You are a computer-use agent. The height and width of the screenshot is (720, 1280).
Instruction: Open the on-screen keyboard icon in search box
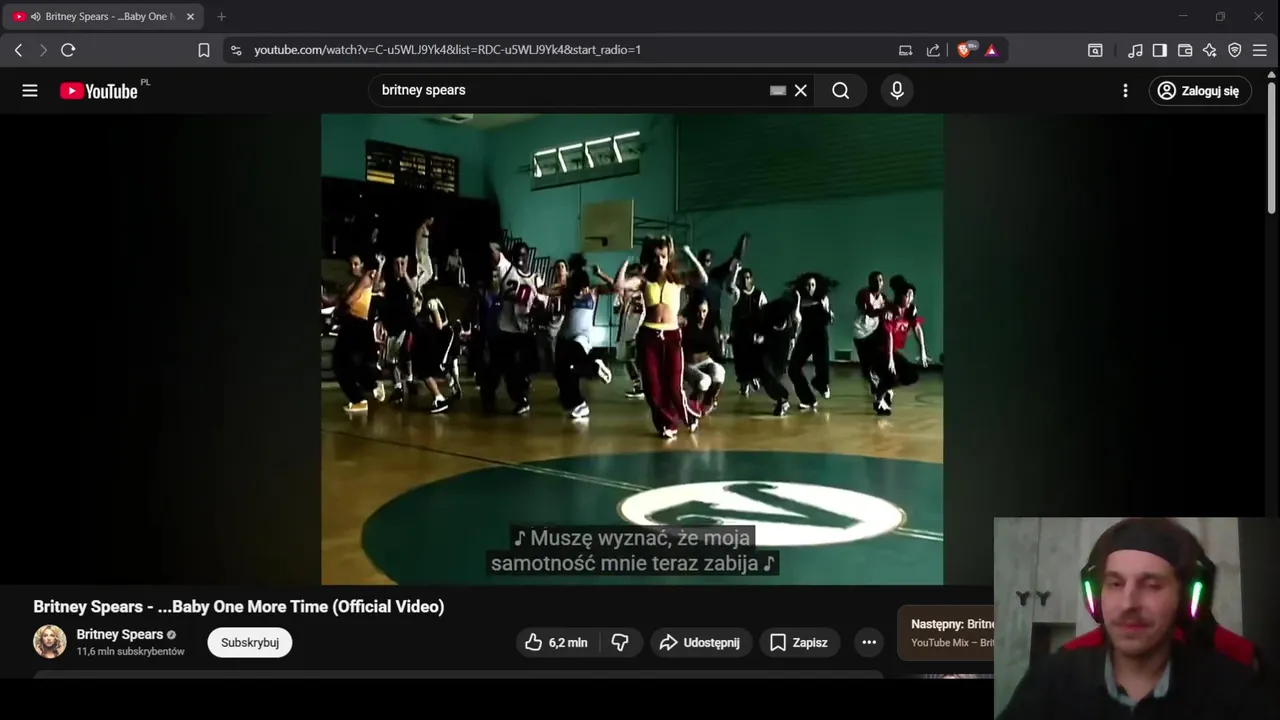point(778,91)
